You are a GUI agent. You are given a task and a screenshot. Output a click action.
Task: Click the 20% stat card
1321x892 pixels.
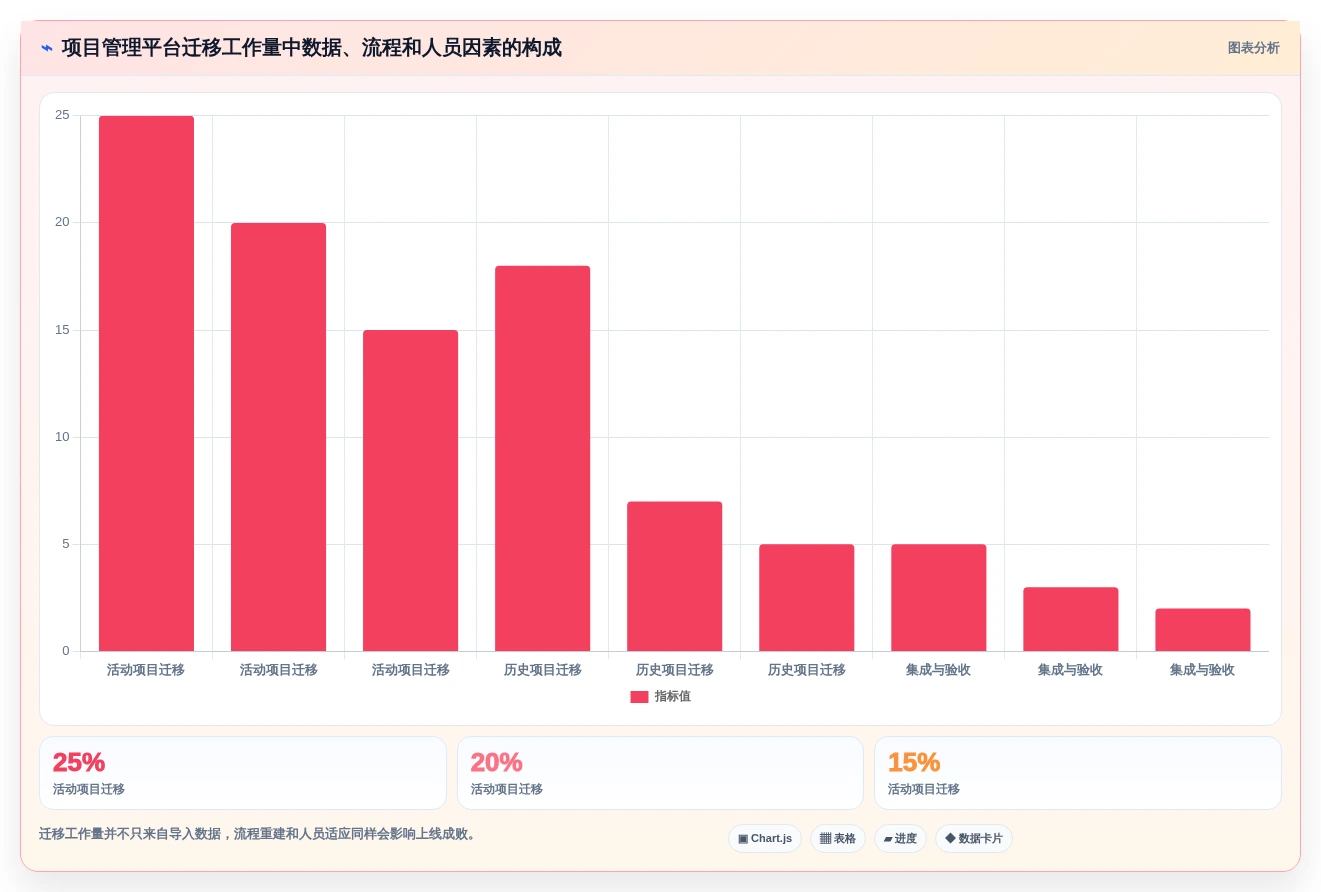[x=660, y=773]
